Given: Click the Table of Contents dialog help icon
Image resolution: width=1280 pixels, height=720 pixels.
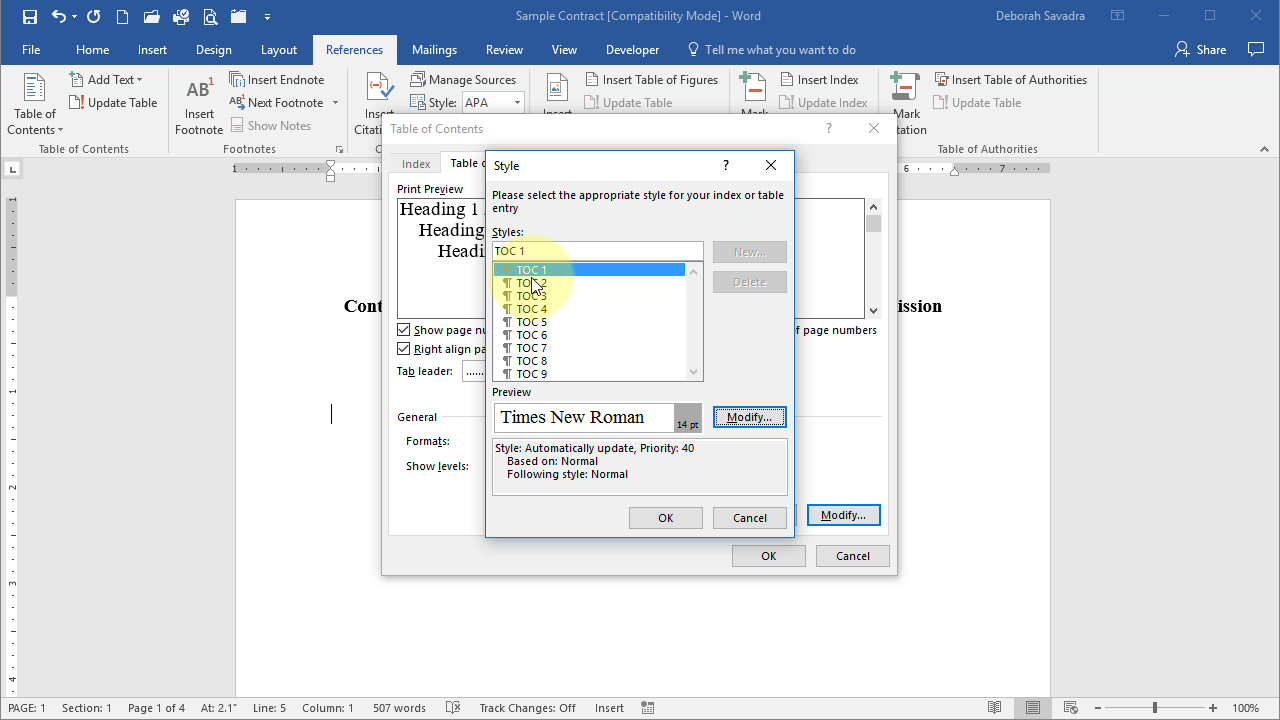Looking at the screenshot, I should [828, 128].
